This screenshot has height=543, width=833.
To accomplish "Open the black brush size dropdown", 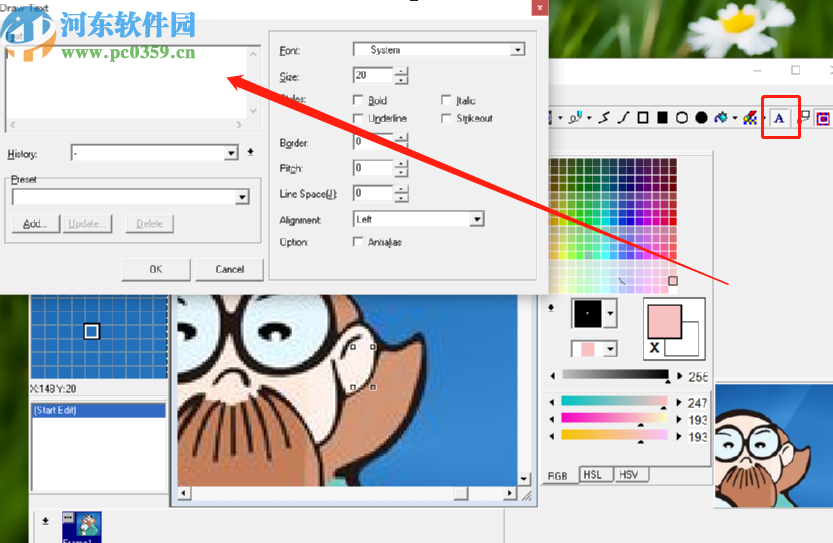I will (x=610, y=313).
